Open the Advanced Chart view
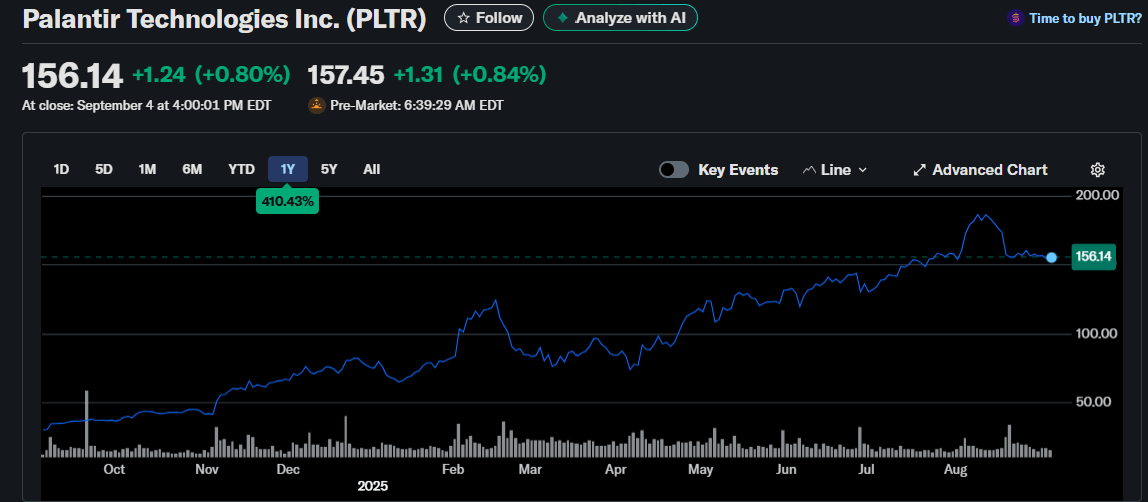The image size is (1148, 502). pos(989,170)
